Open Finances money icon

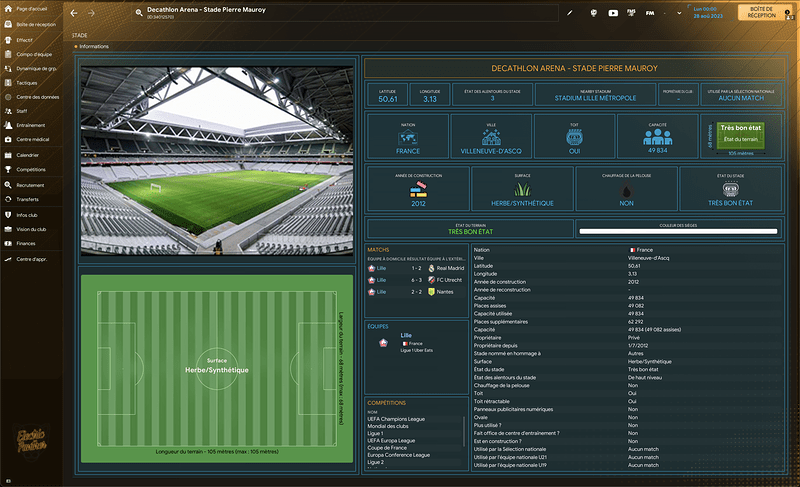click(x=8, y=244)
